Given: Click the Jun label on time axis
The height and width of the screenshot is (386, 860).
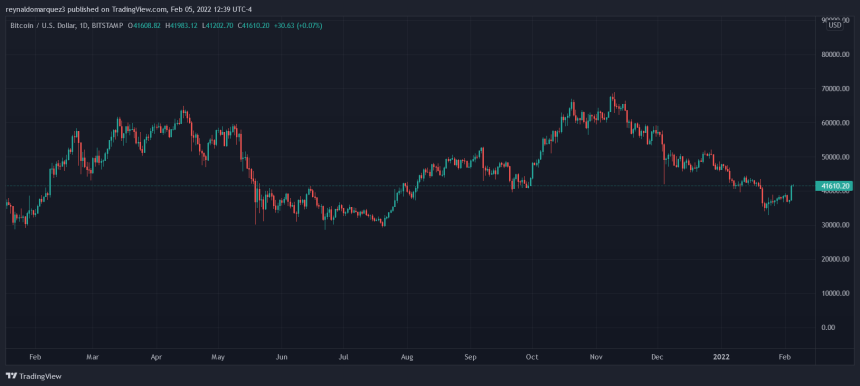Looking at the screenshot, I should pos(281,357).
